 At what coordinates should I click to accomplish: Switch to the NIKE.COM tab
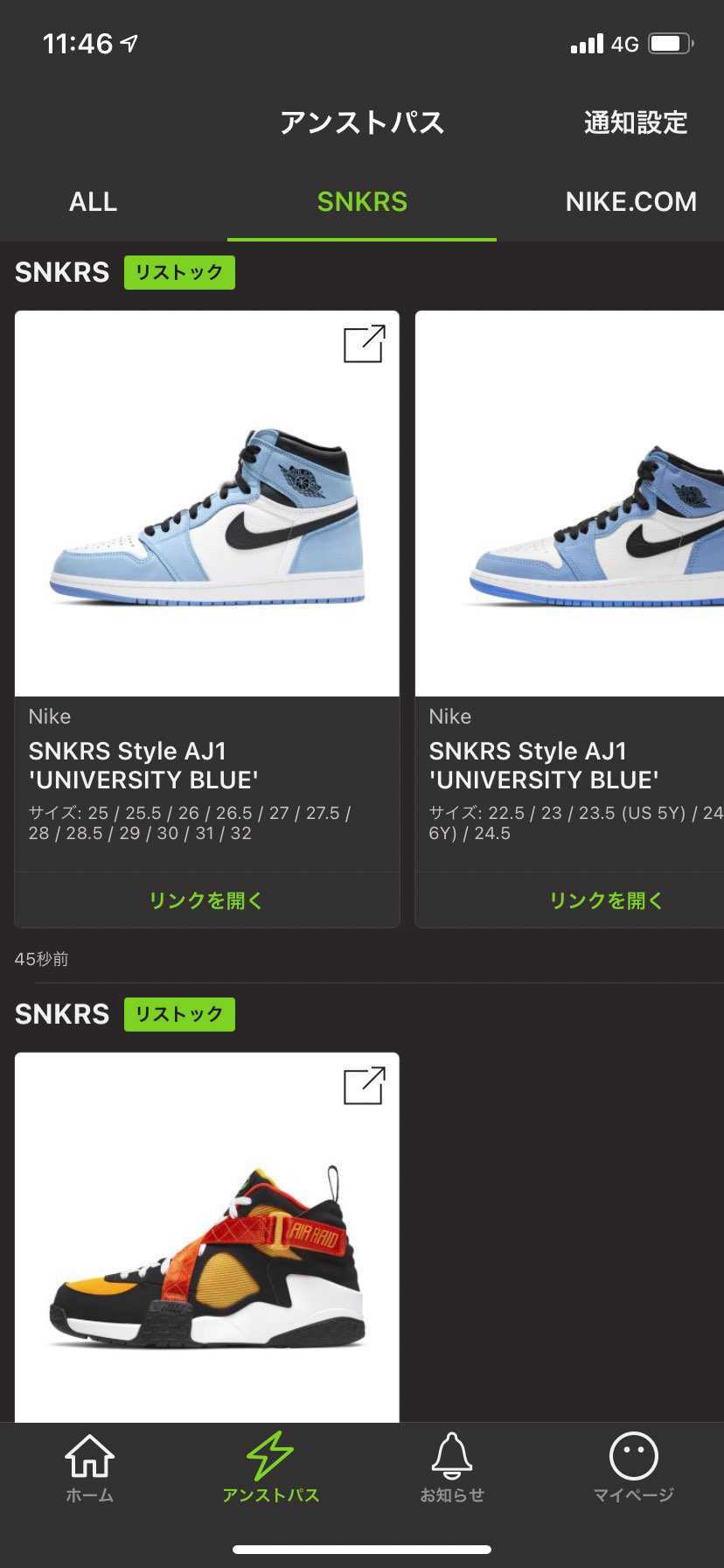(x=630, y=202)
